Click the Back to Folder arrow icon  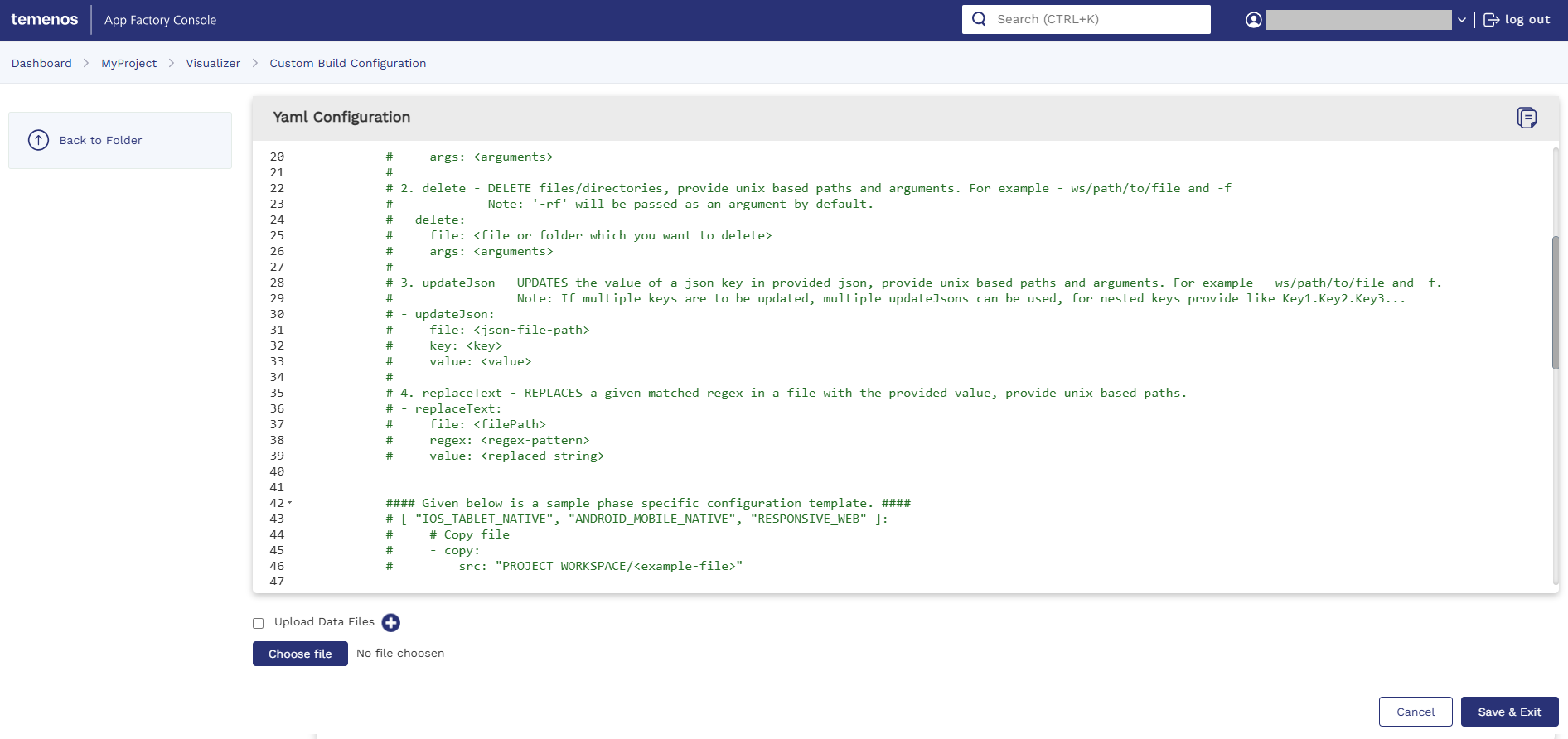pyautogui.click(x=38, y=140)
